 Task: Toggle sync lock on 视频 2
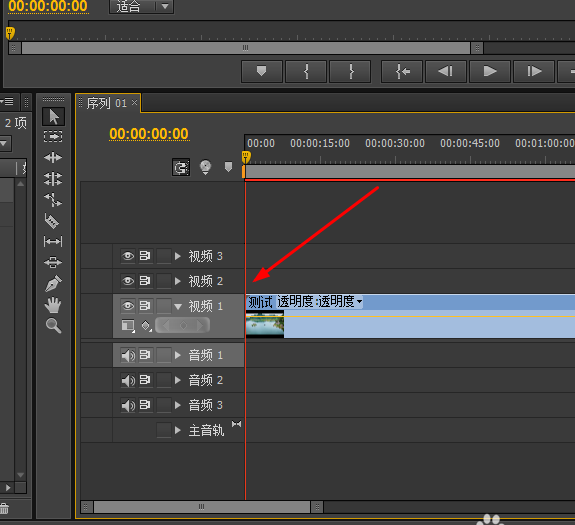(x=145, y=281)
